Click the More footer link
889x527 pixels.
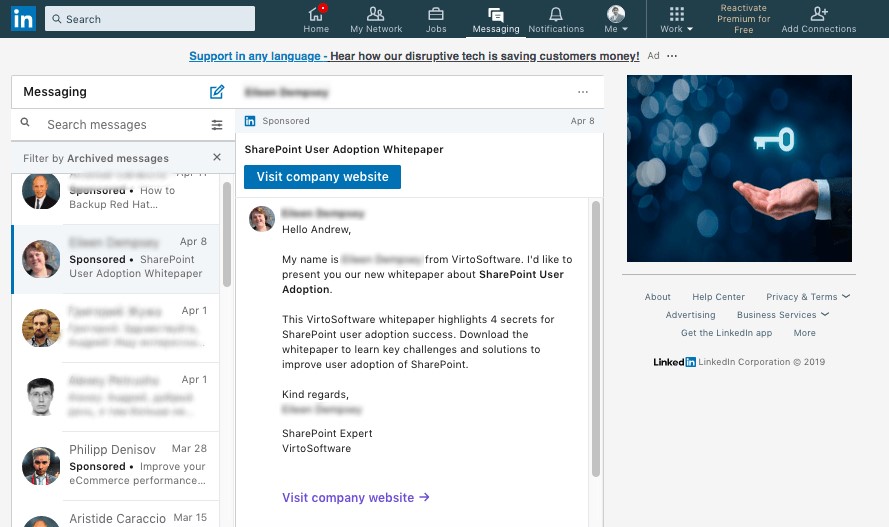coord(805,333)
